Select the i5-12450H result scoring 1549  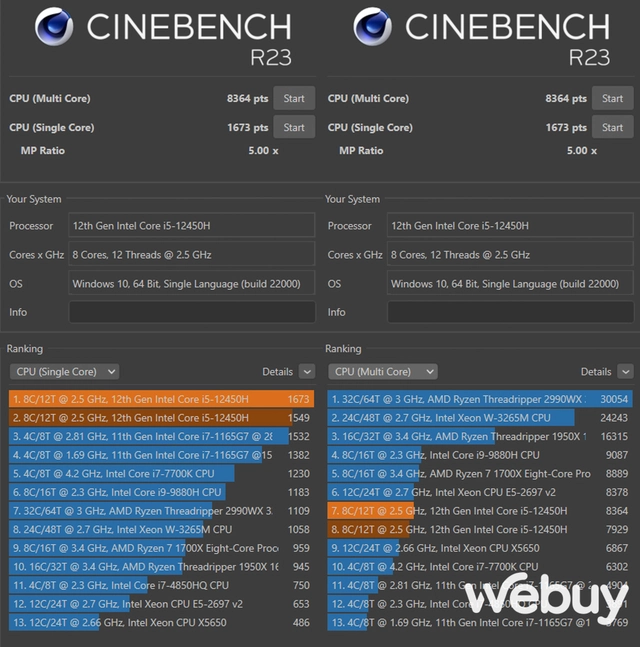[x=160, y=417]
